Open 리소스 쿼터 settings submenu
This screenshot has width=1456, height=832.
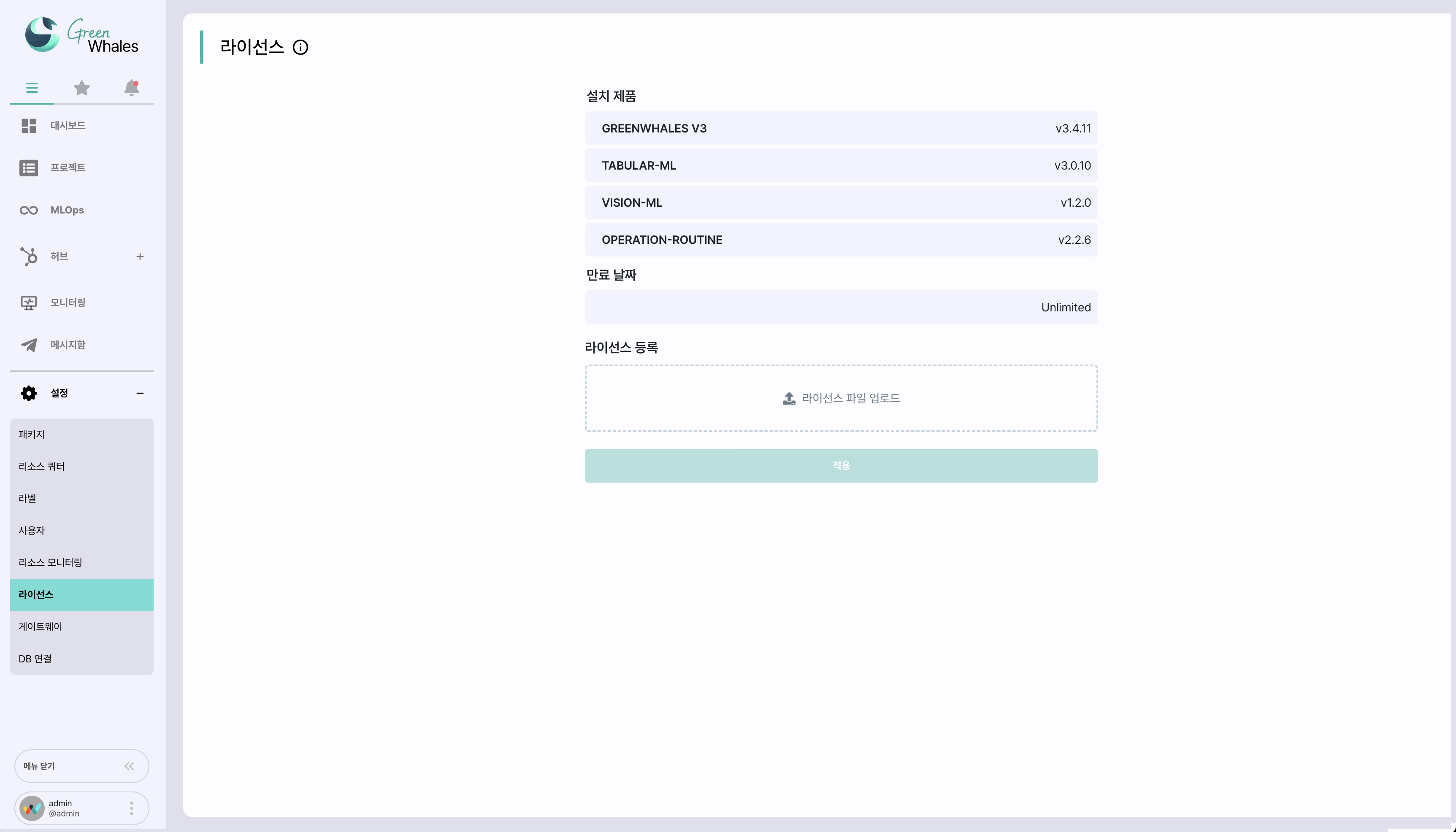(82, 466)
